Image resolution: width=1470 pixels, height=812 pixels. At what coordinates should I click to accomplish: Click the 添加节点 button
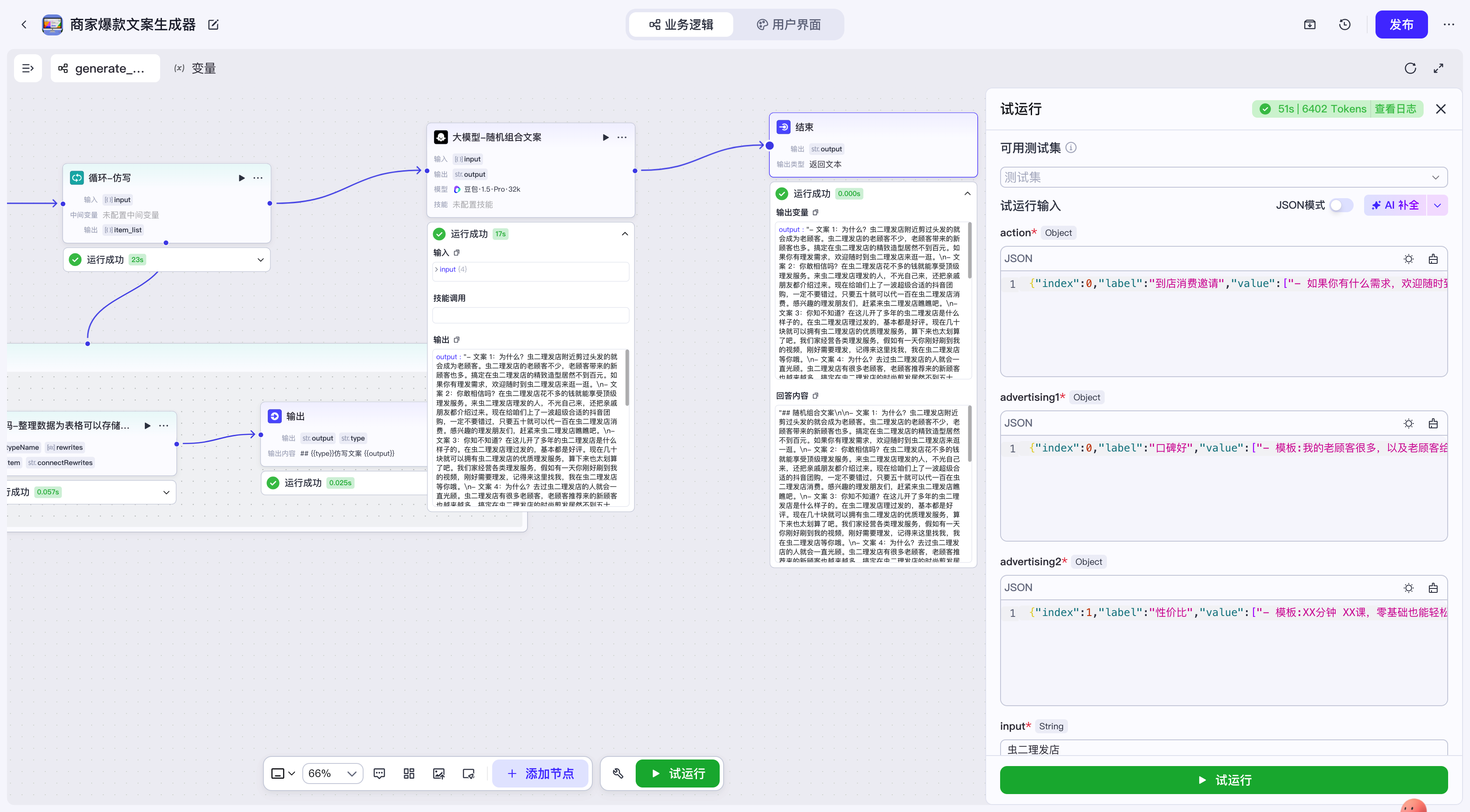pyautogui.click(x=540, y=773)
